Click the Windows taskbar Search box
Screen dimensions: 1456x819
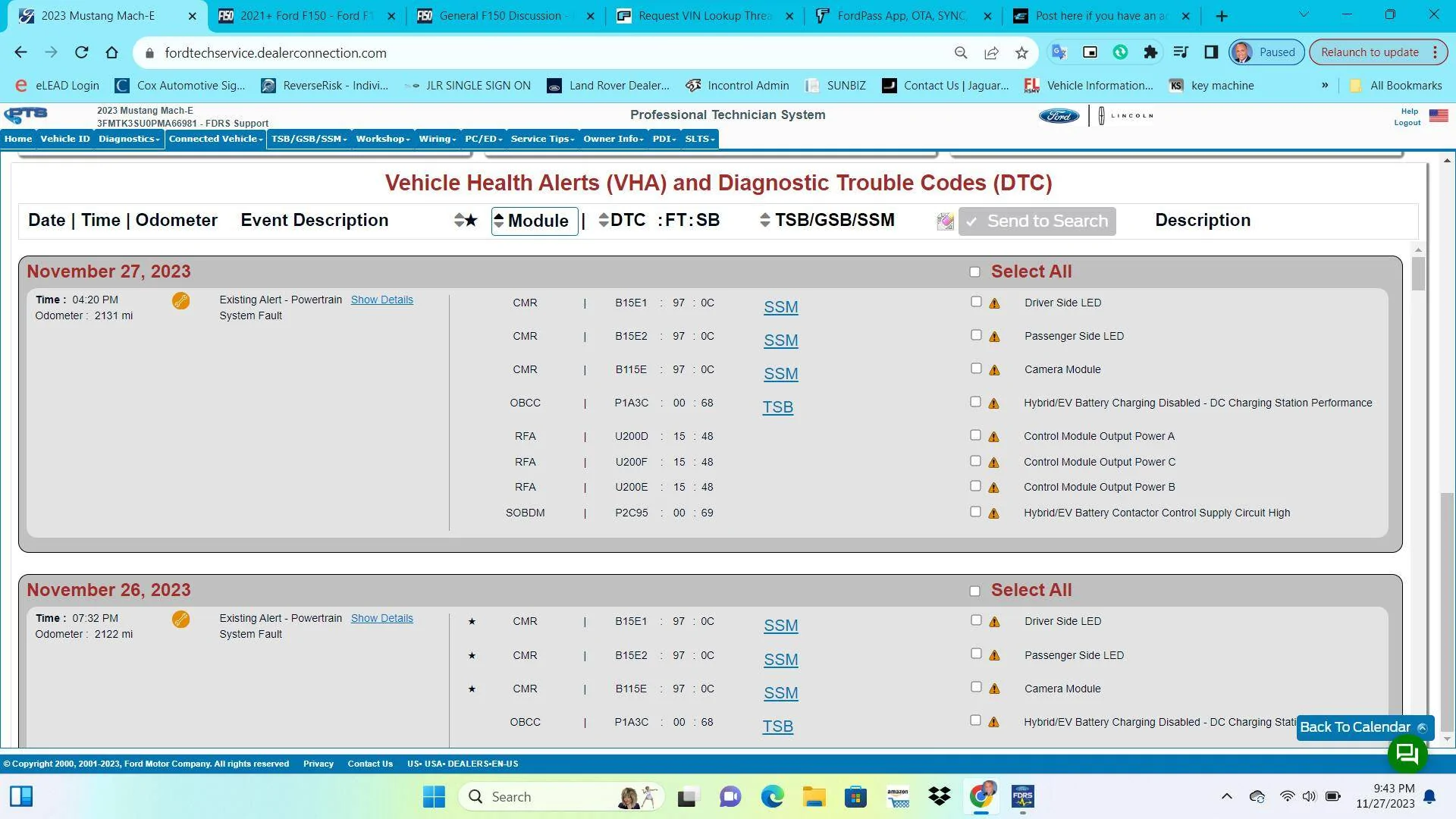561,797
